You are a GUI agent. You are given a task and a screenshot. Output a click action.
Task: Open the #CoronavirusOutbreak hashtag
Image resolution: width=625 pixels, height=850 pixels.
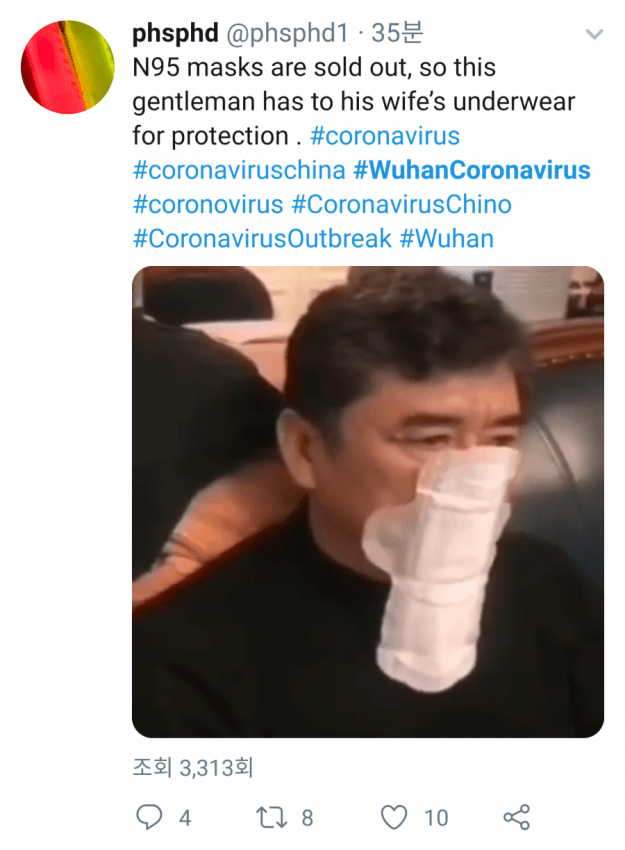[262, 239]
